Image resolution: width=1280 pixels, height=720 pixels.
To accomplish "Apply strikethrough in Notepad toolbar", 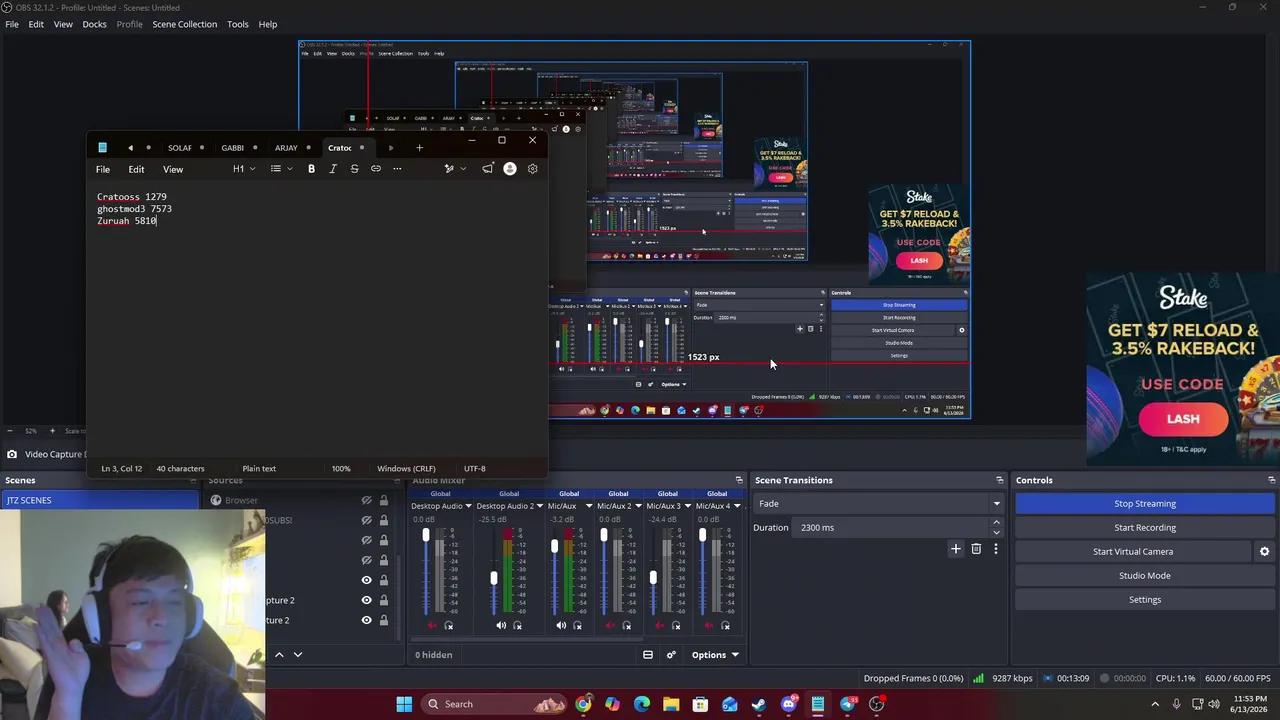I will pos(354,169).
